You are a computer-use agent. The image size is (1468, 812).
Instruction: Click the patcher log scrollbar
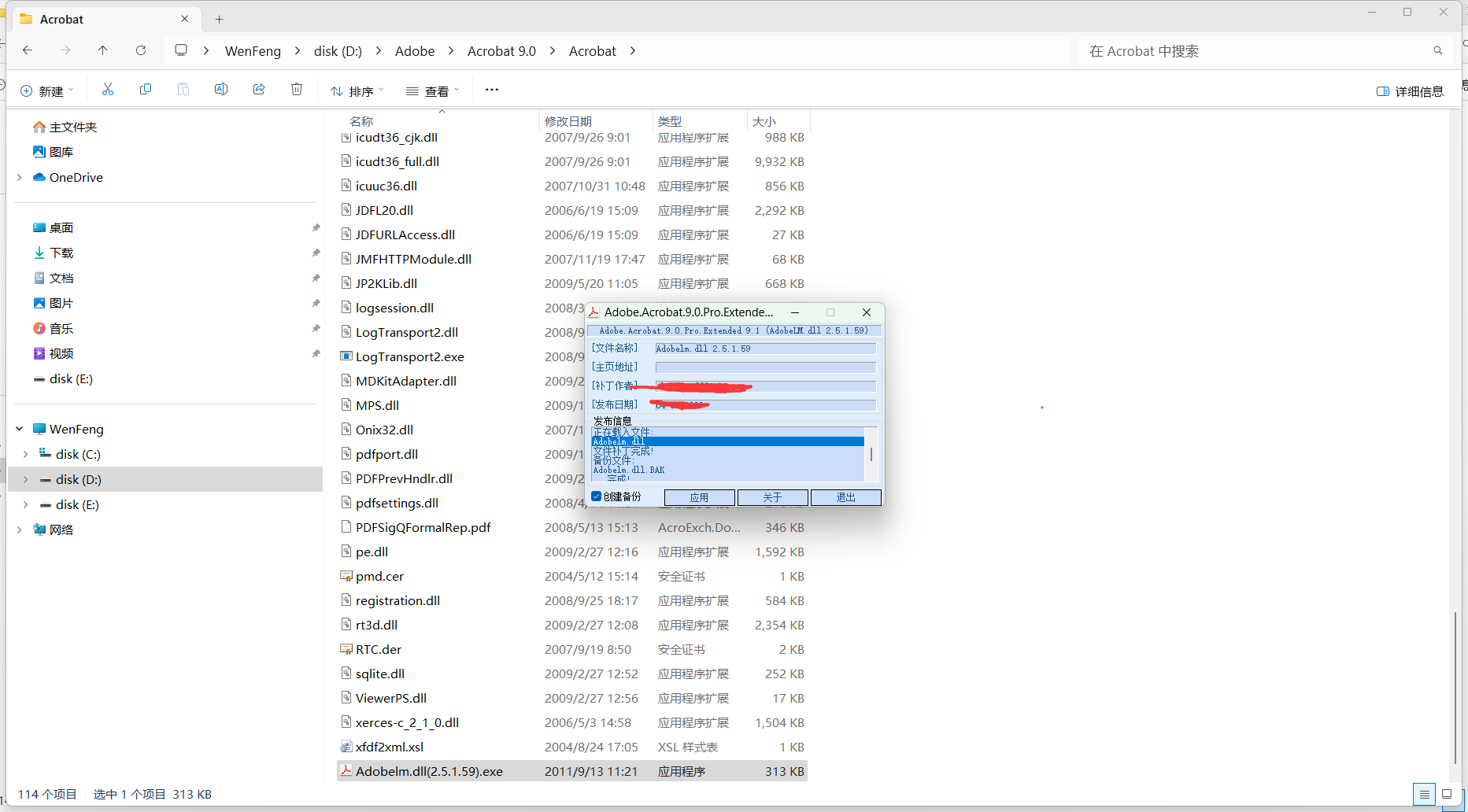(x=871, y=454)
